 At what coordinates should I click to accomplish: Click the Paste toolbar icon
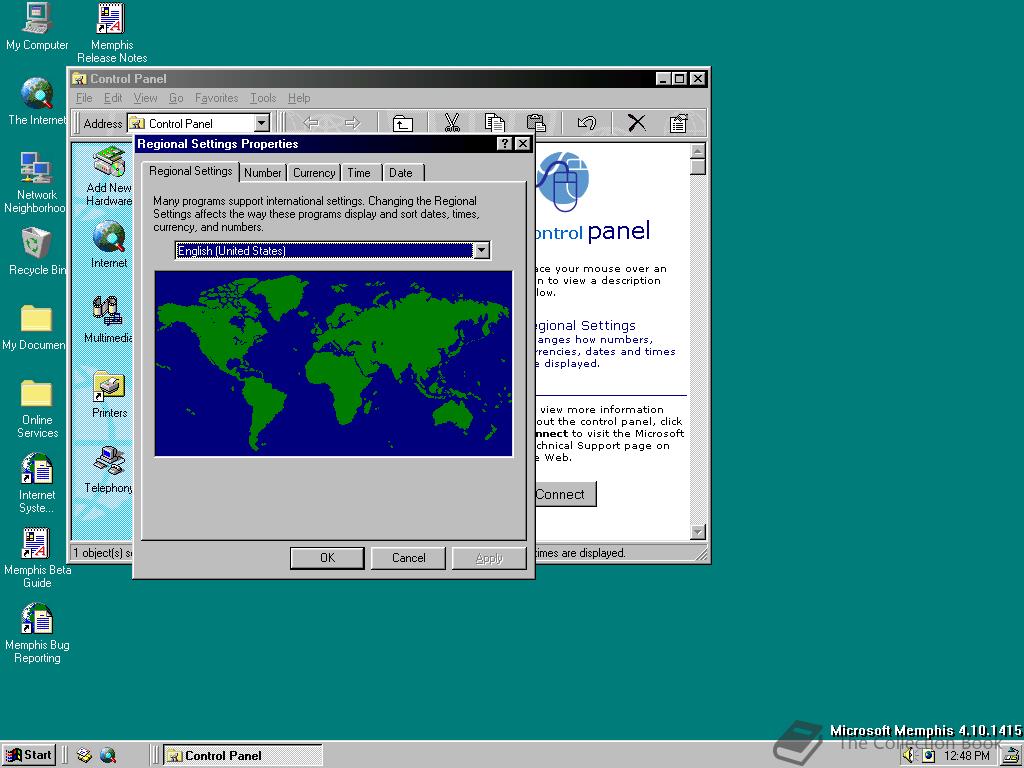536,123
